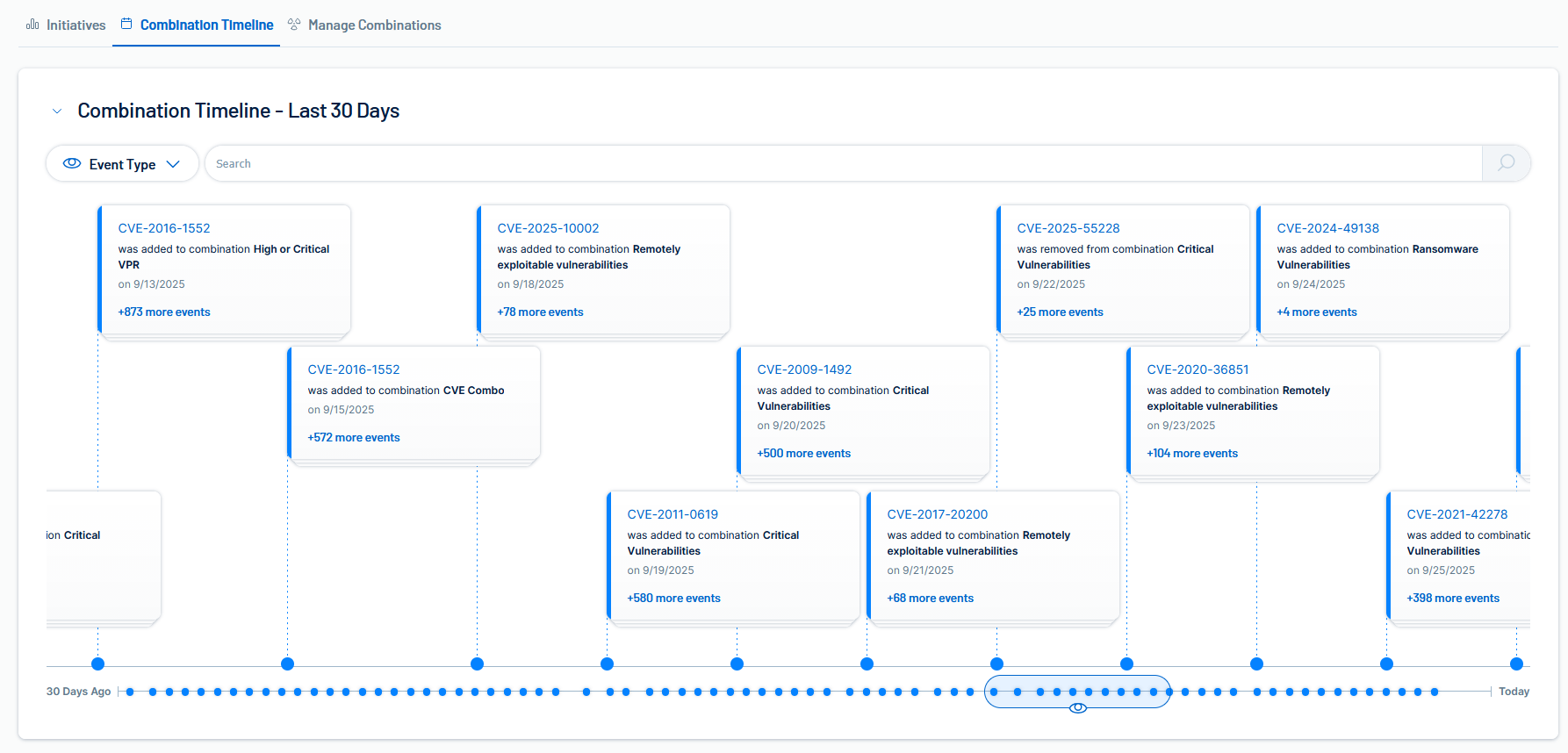
Task: View +104 more events for CVE-2020-36851
Action: (1192, 454)
